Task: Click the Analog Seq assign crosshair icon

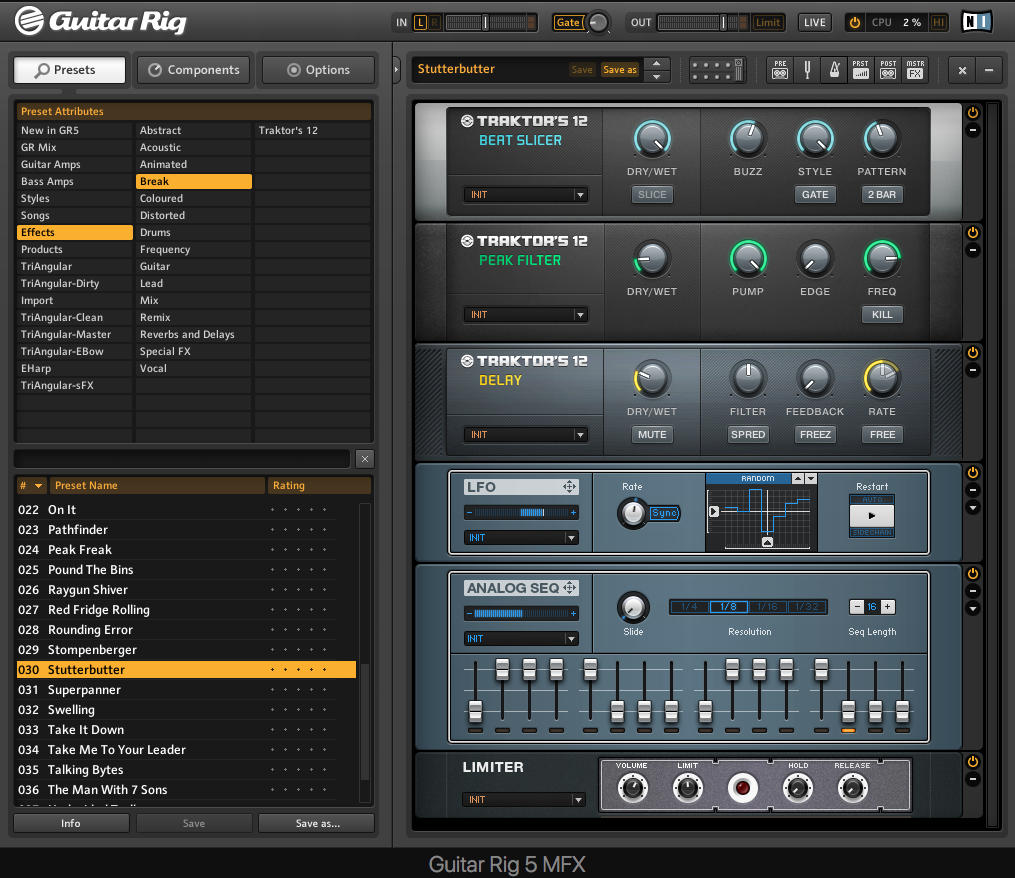Action: tap(570, 587)
